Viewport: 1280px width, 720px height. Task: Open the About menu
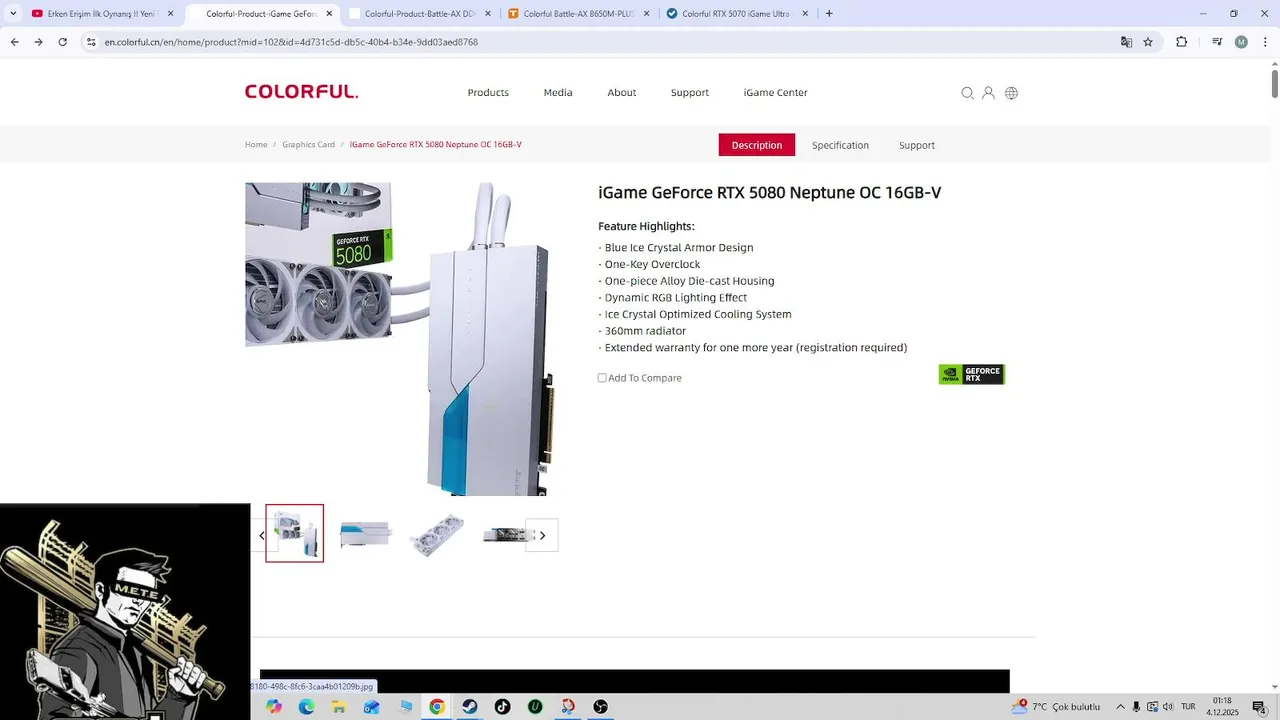(622, 92)
